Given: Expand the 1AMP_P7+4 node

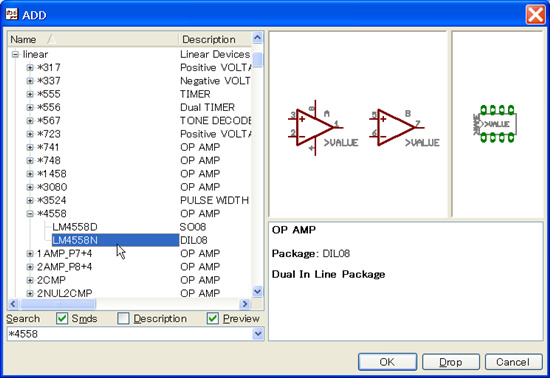Looking at the screenshot, I should pyautogui.click(x=30, y=254).
